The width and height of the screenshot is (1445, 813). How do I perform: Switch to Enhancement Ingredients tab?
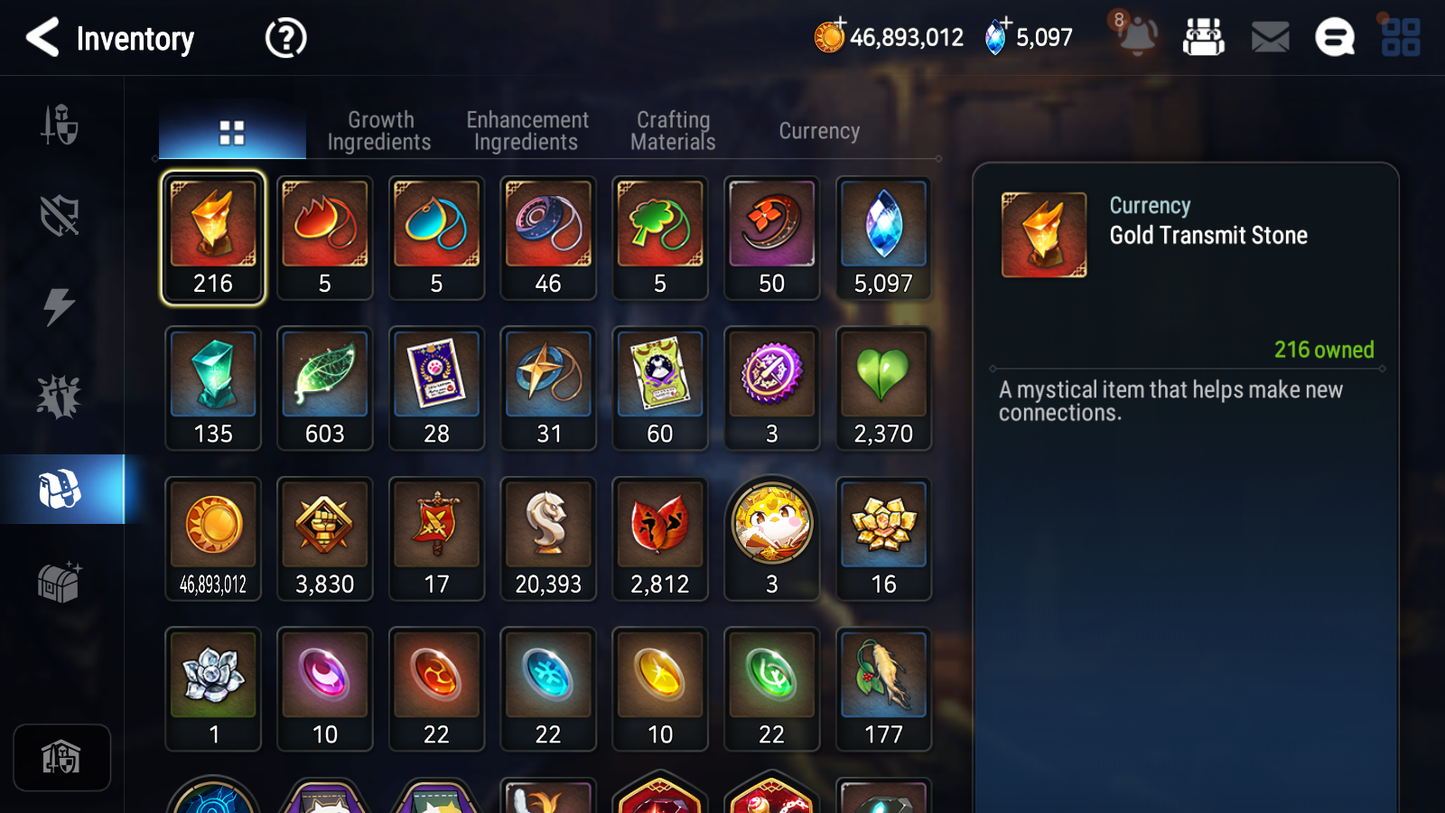point(527,131)
